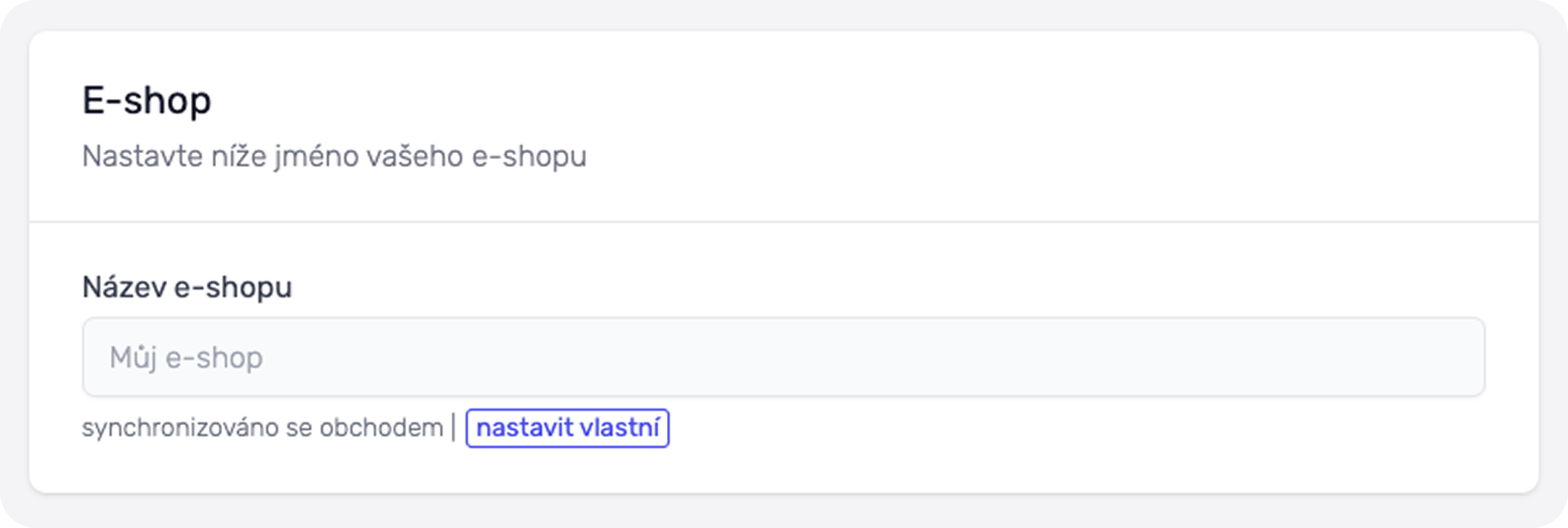Click the word "Název" above the input

tap(124, 287)
